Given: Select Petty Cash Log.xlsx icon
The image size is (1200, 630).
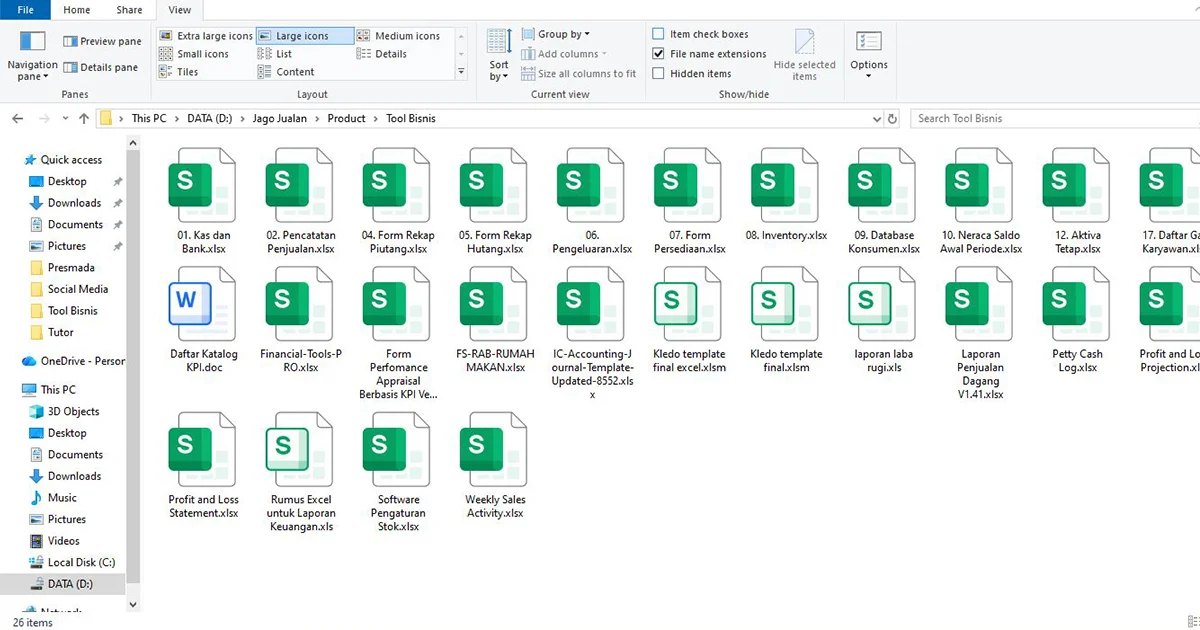Looking at the screenshot, I should [1076, 304].
